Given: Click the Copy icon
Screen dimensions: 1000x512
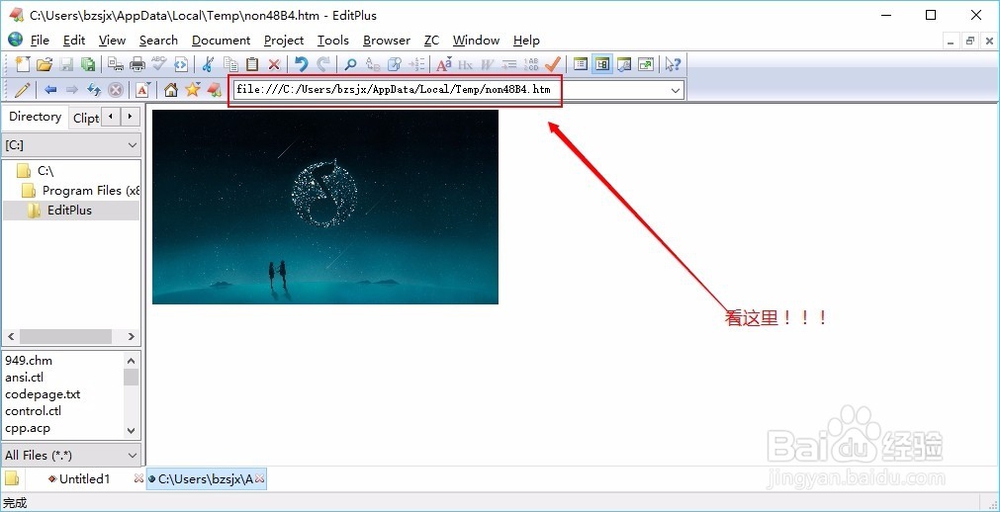Looking at the screenshot, I should point(231,64).
